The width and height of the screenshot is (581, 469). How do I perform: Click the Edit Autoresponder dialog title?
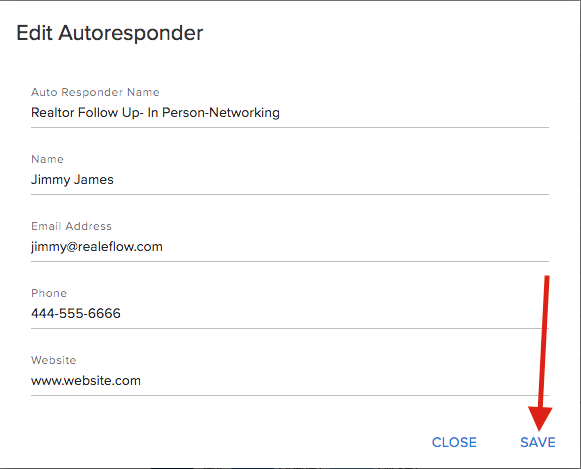(110, 33)
